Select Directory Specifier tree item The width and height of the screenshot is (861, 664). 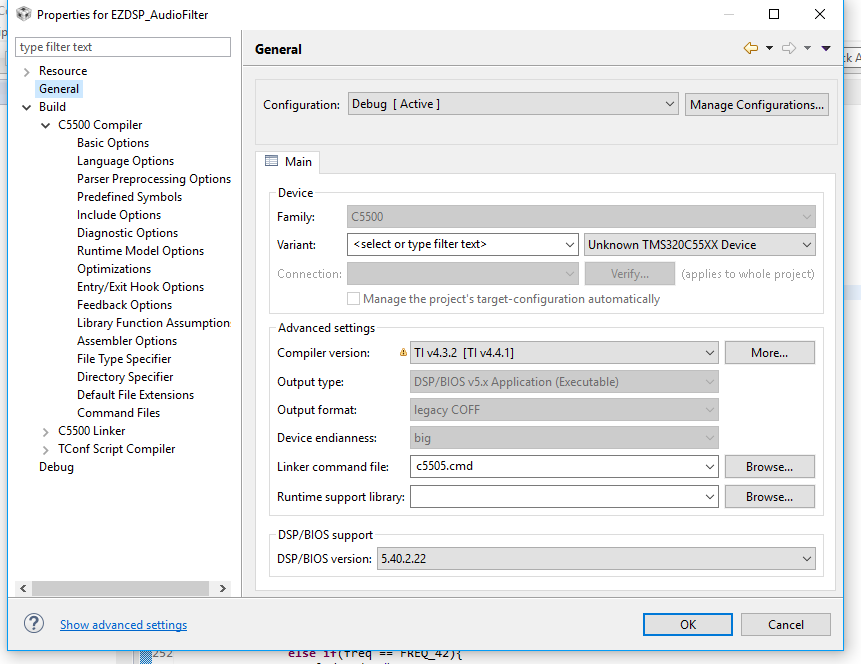coord(125,377)
